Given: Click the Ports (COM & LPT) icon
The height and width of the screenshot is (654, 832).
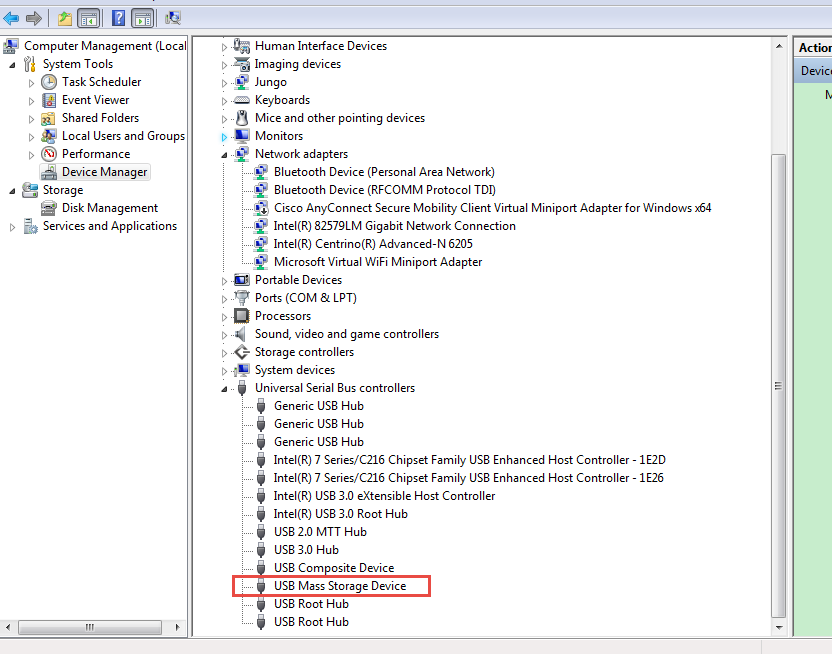Looking at the screenshot, I should point(242,298).
